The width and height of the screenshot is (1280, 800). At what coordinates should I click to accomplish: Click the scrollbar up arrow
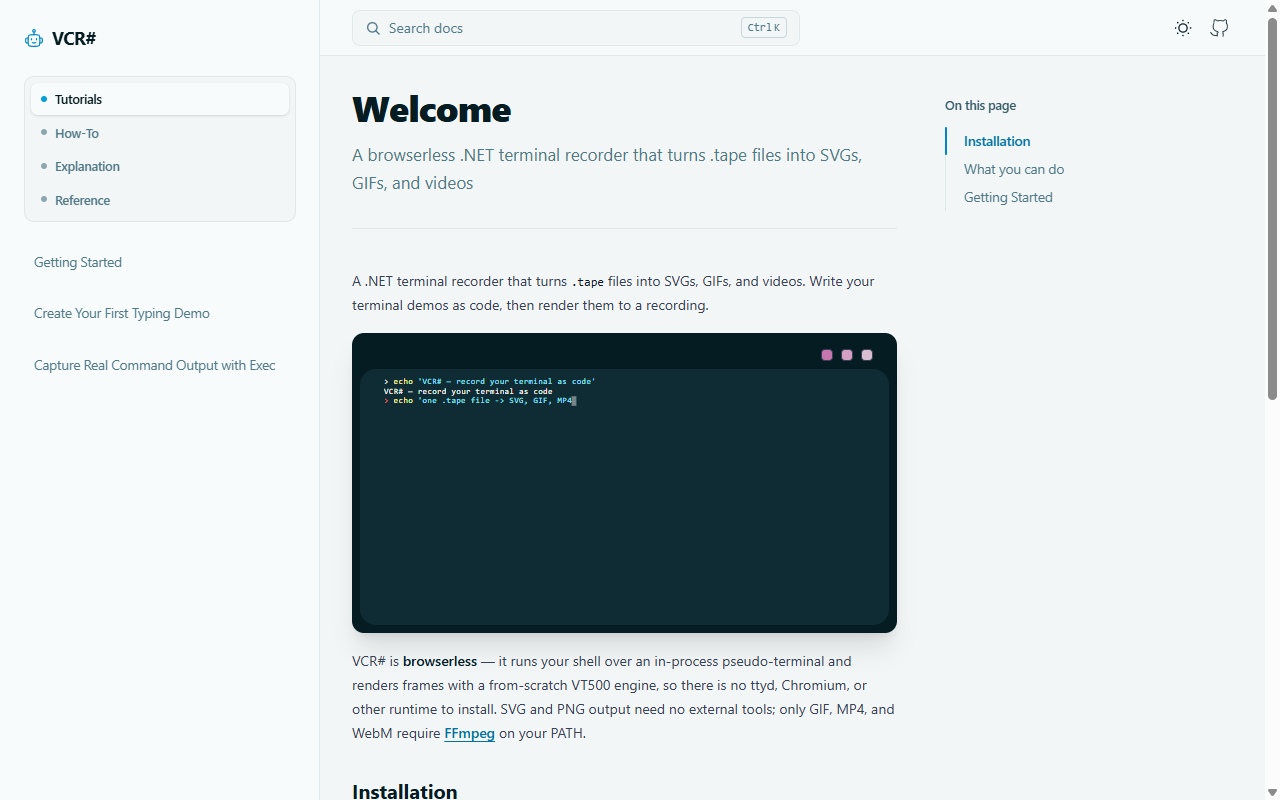(1272, 7)
